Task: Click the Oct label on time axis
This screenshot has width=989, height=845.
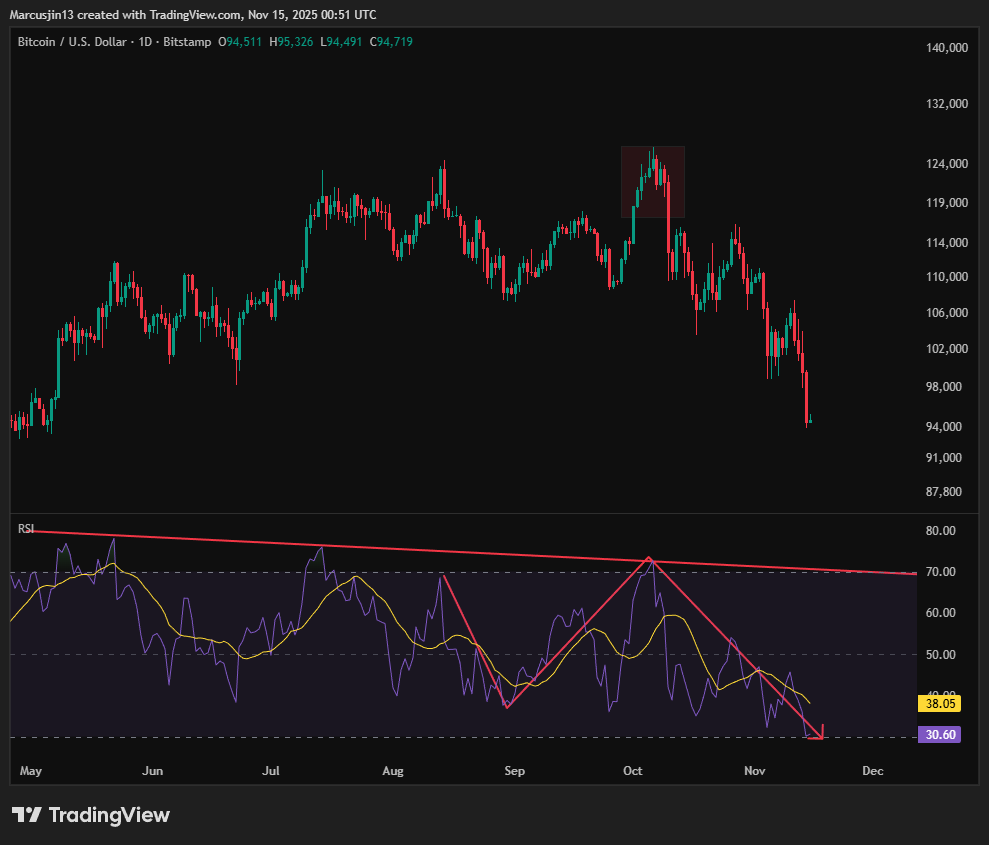Action: pyautogui.click(x=633, y=771)
